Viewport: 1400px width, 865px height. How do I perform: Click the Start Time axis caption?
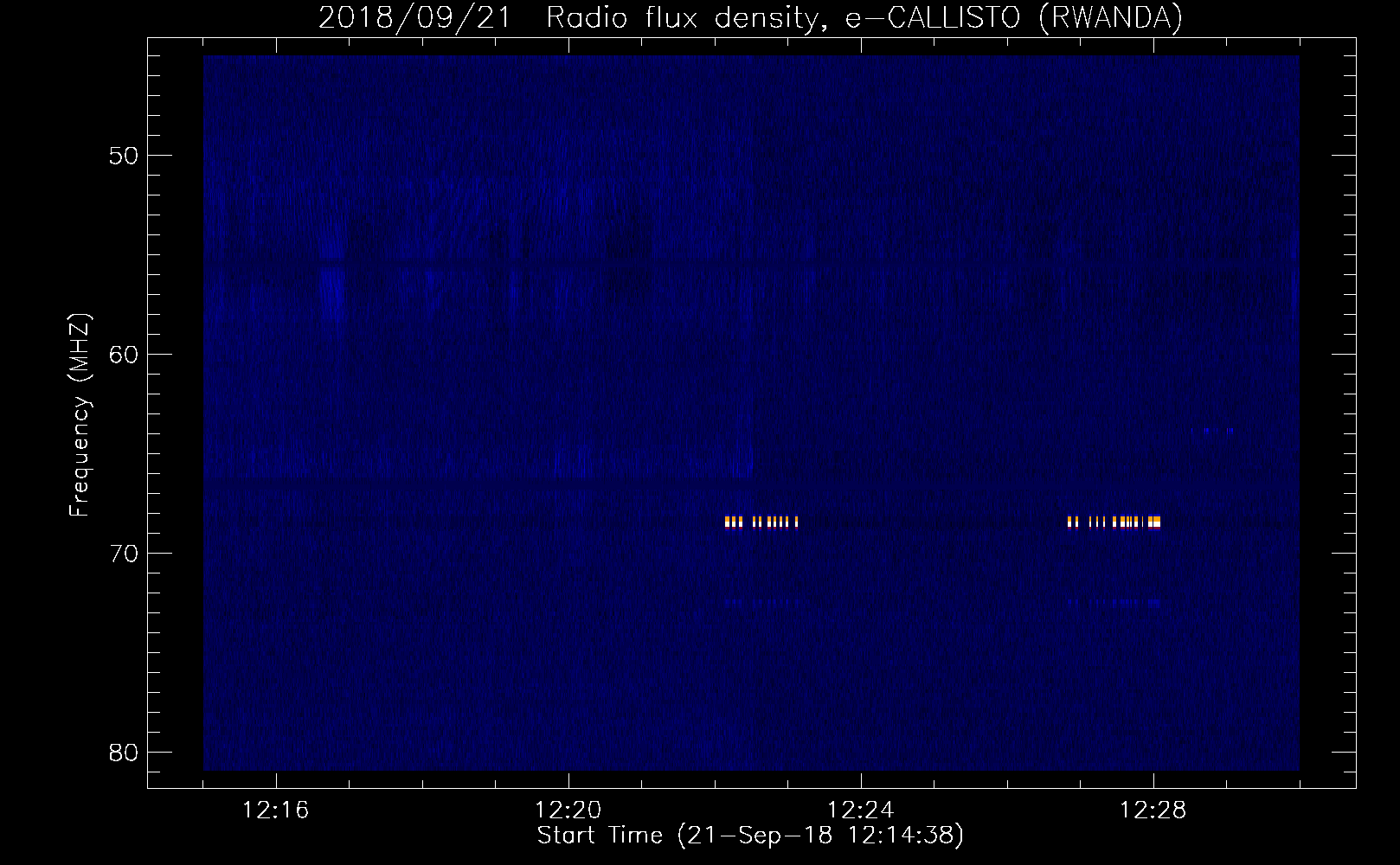[750, 836]
